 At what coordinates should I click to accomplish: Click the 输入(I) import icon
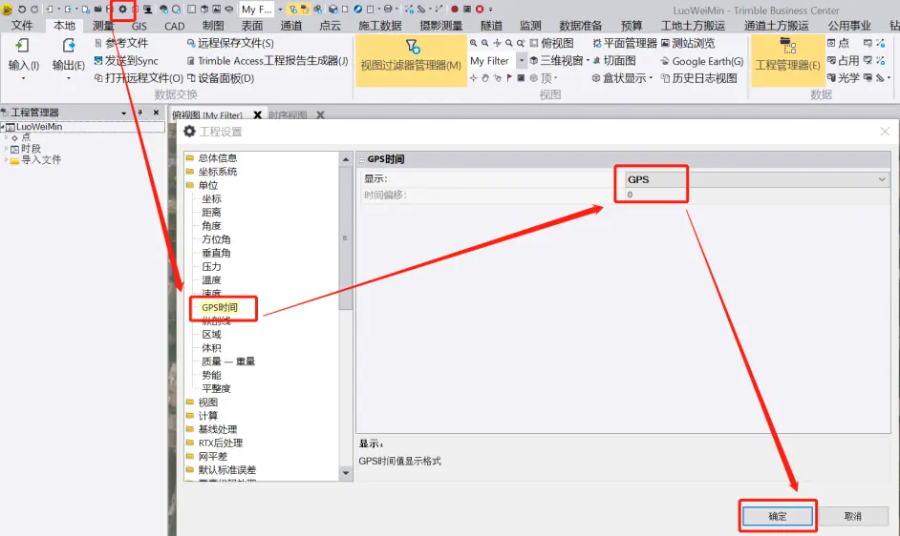point(22,46)
